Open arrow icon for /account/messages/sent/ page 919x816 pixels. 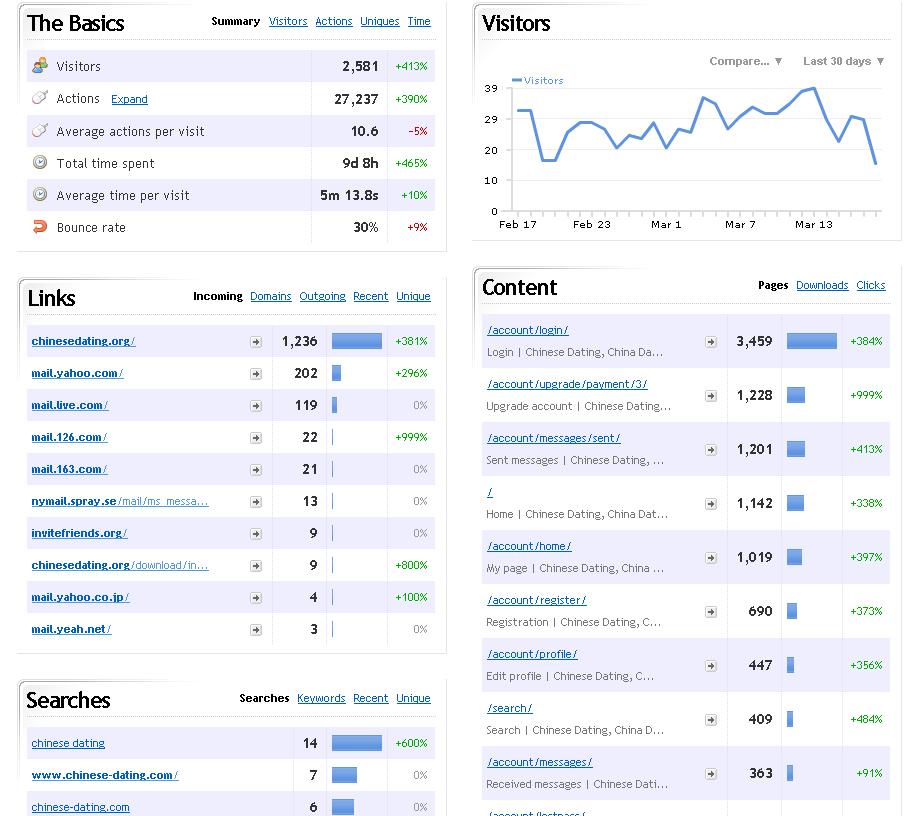[x=711, y=450]
